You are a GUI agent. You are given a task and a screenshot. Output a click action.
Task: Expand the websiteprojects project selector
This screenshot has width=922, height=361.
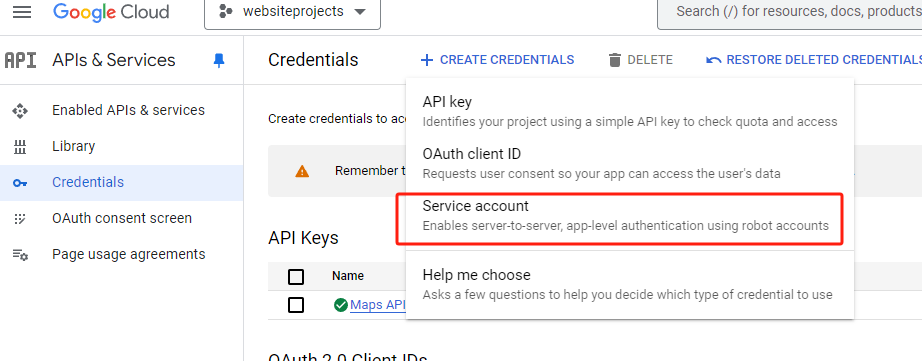(292, 12)
